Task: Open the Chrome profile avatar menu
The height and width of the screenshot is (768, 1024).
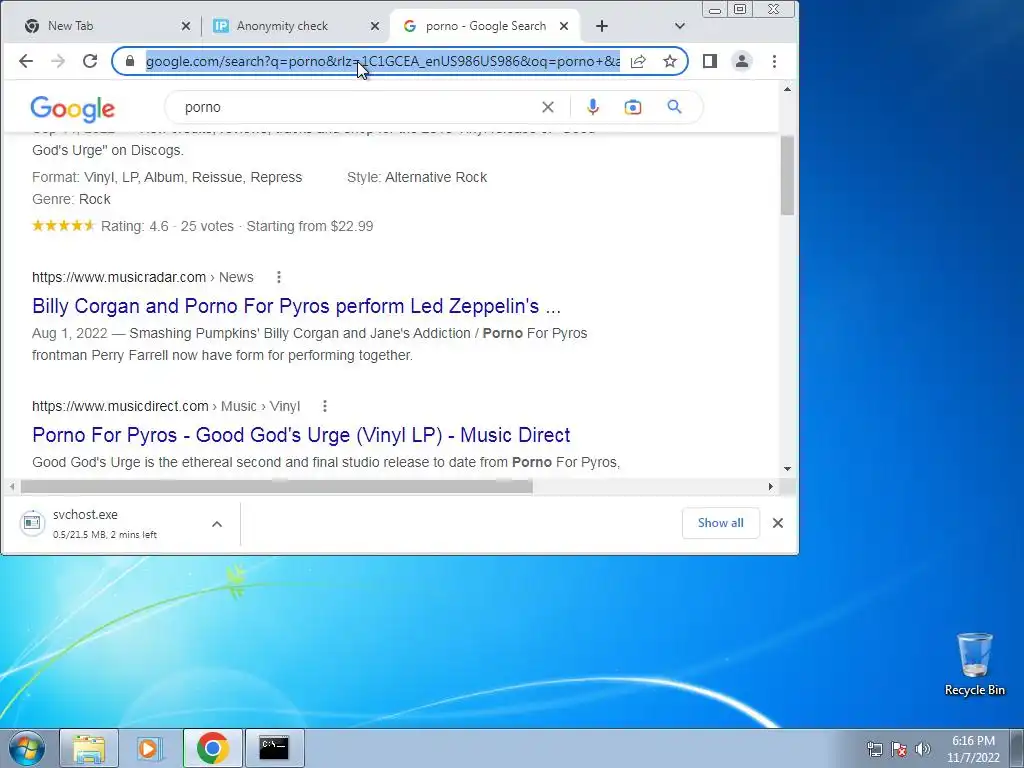Action: click(742, 61)
